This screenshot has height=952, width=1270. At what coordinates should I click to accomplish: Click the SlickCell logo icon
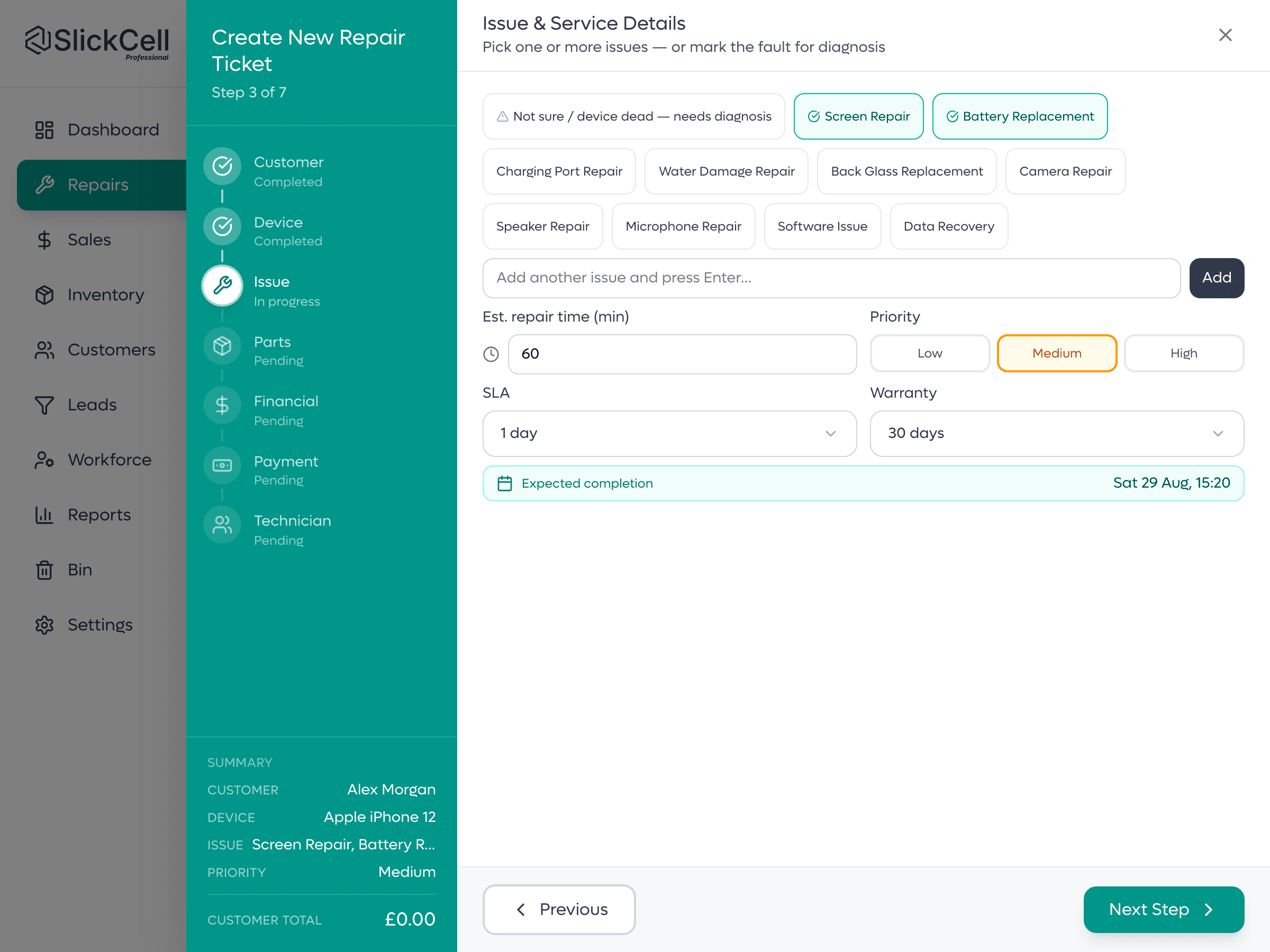coord(38,40)
